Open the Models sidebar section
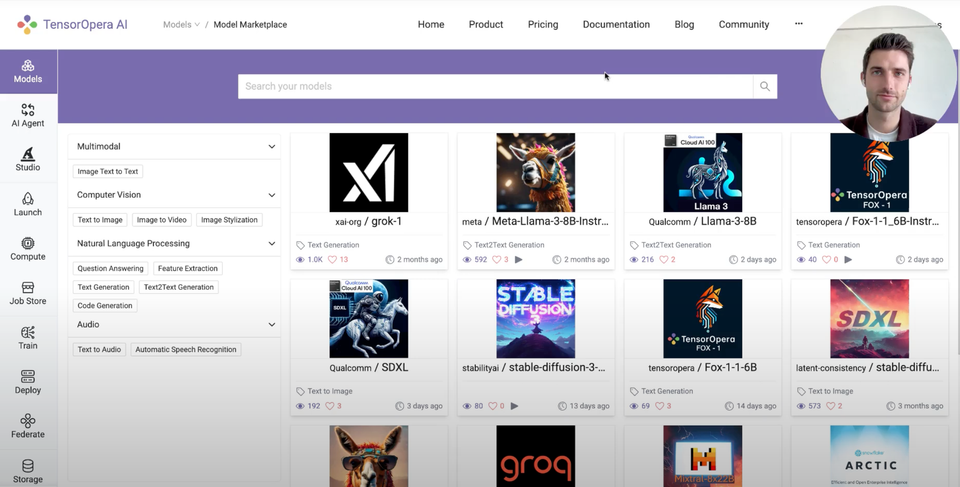Viewport: 960px width, 487px height. click(x=28, y=72)
